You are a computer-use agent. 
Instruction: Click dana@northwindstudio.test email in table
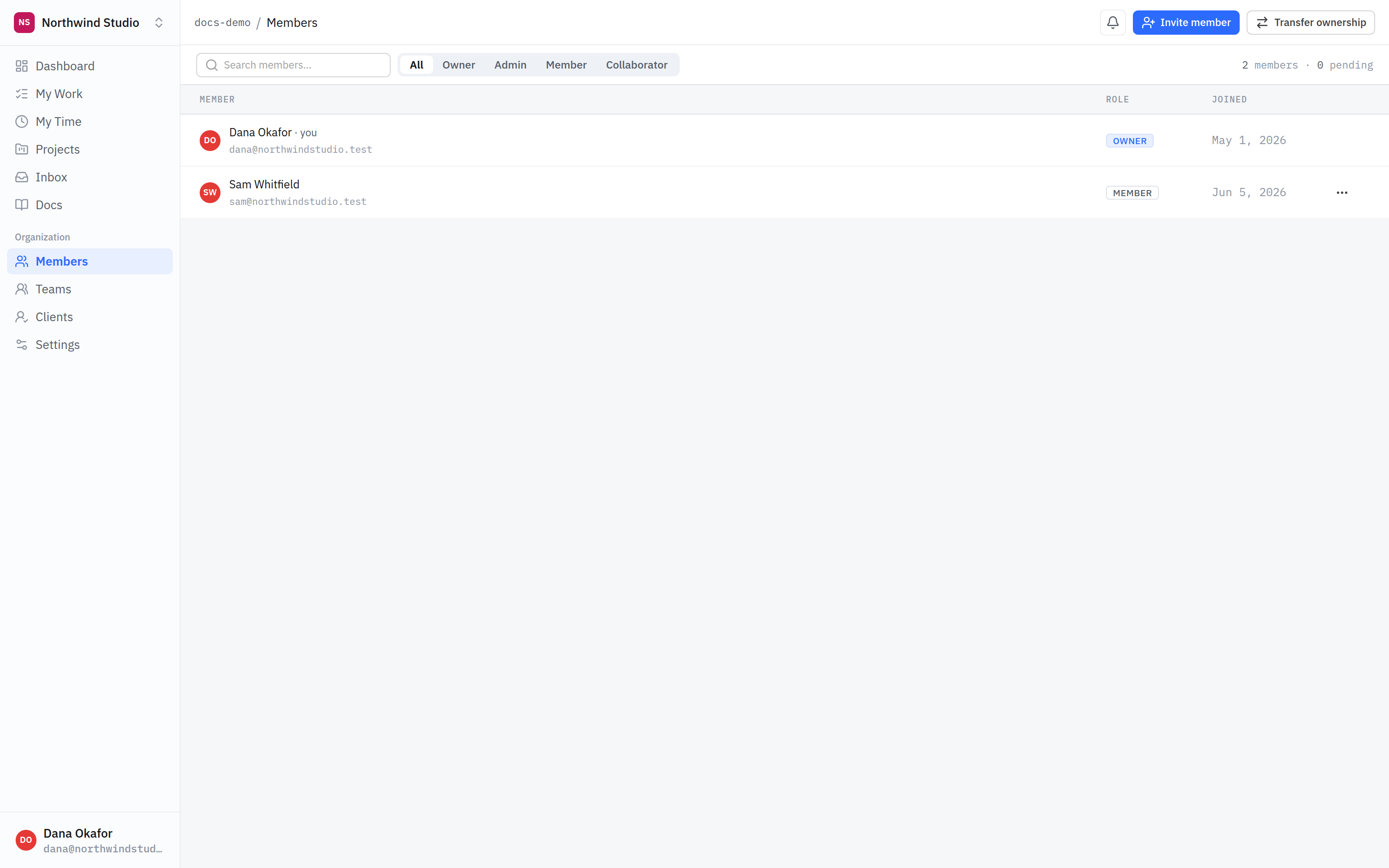click(301, 150)
